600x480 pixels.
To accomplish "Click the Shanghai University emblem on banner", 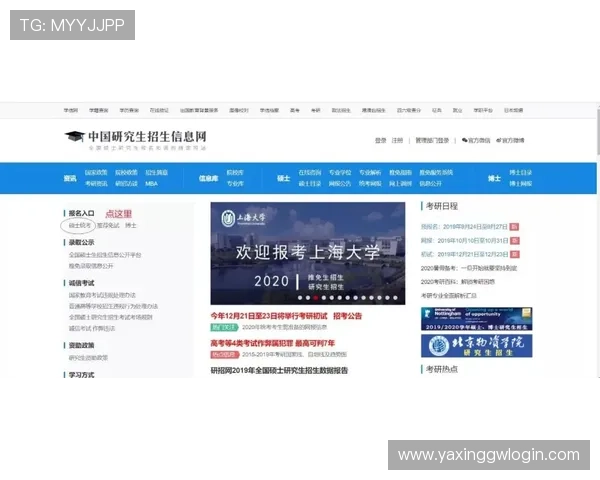I will (228, 219).
